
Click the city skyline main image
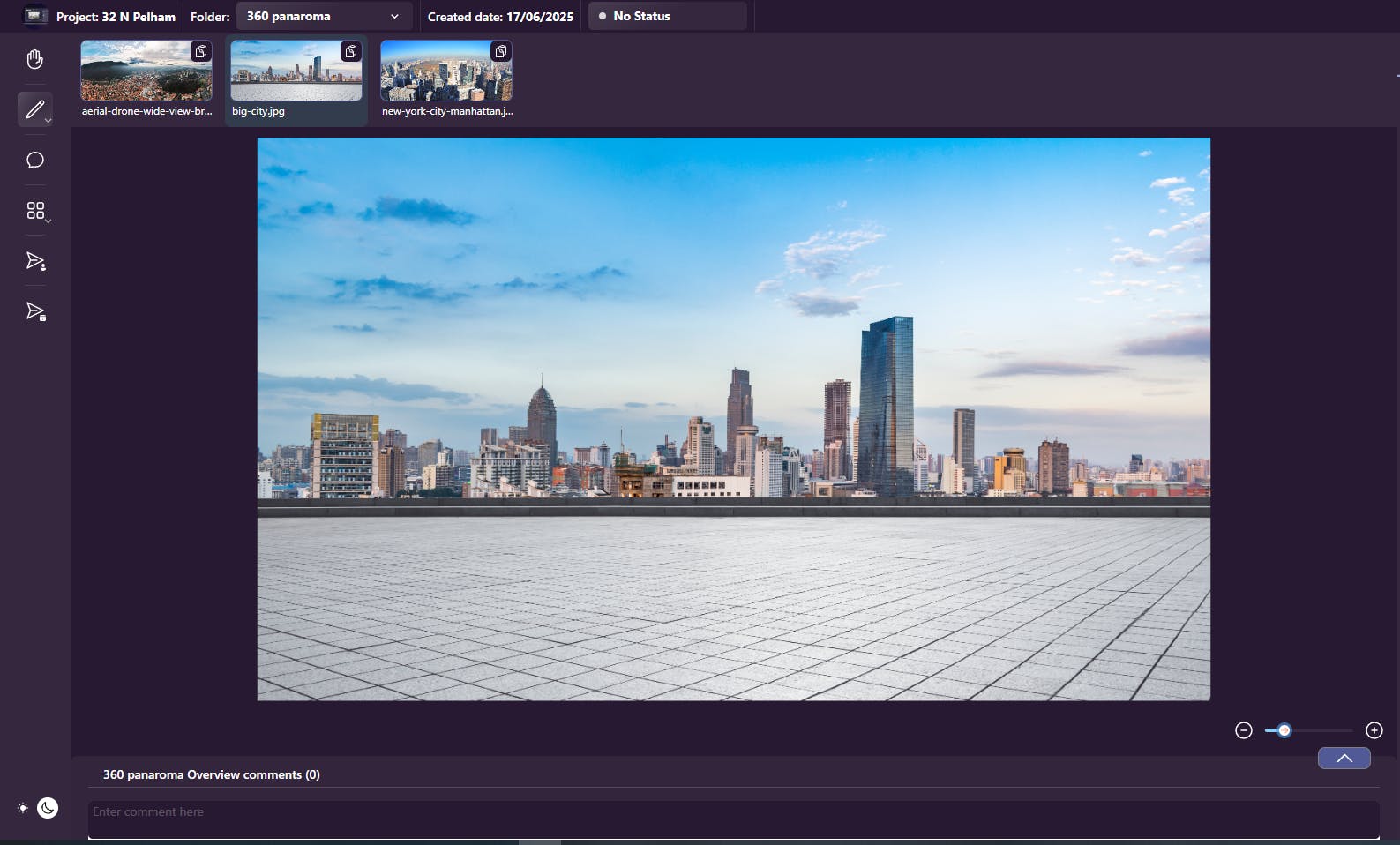733,419
